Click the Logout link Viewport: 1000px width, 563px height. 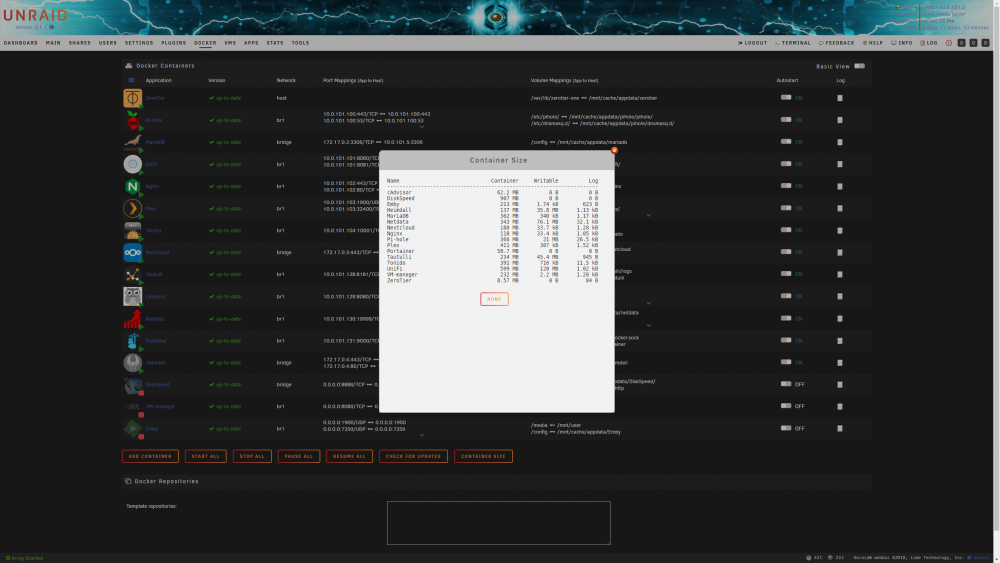pos(753,43)
